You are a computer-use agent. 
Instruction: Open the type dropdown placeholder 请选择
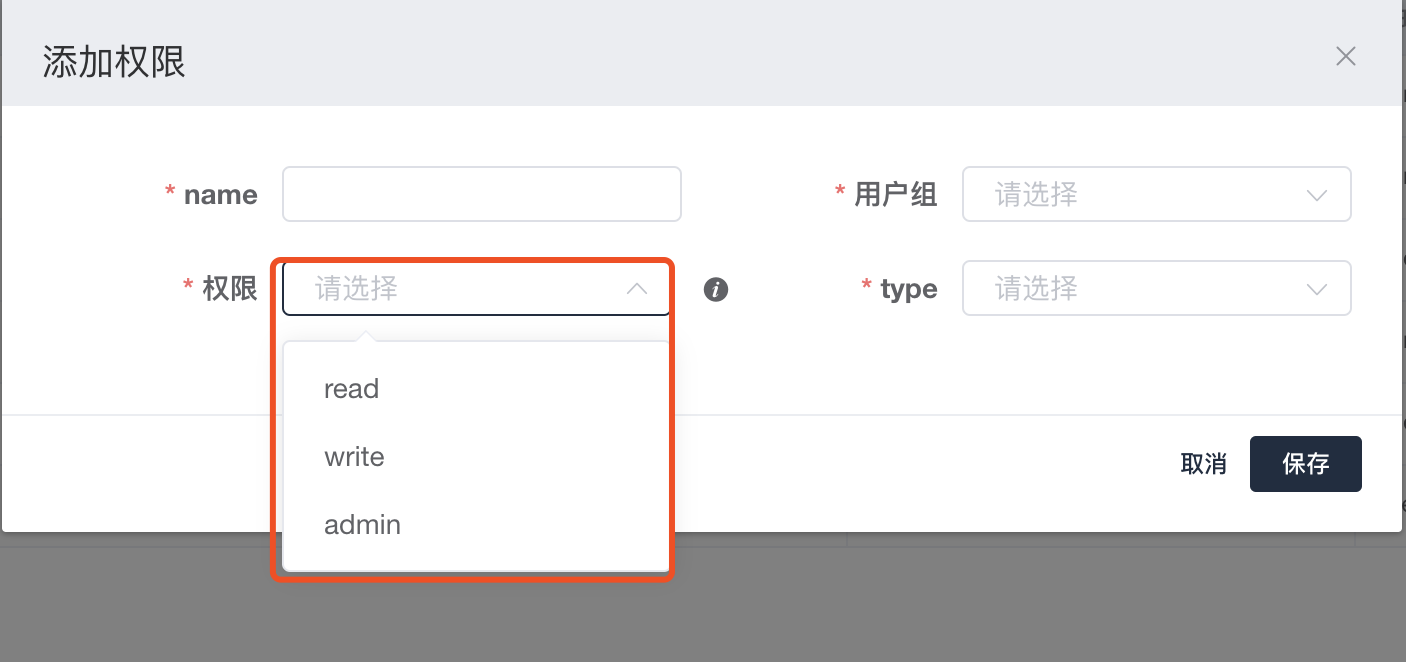[1036, 289]
